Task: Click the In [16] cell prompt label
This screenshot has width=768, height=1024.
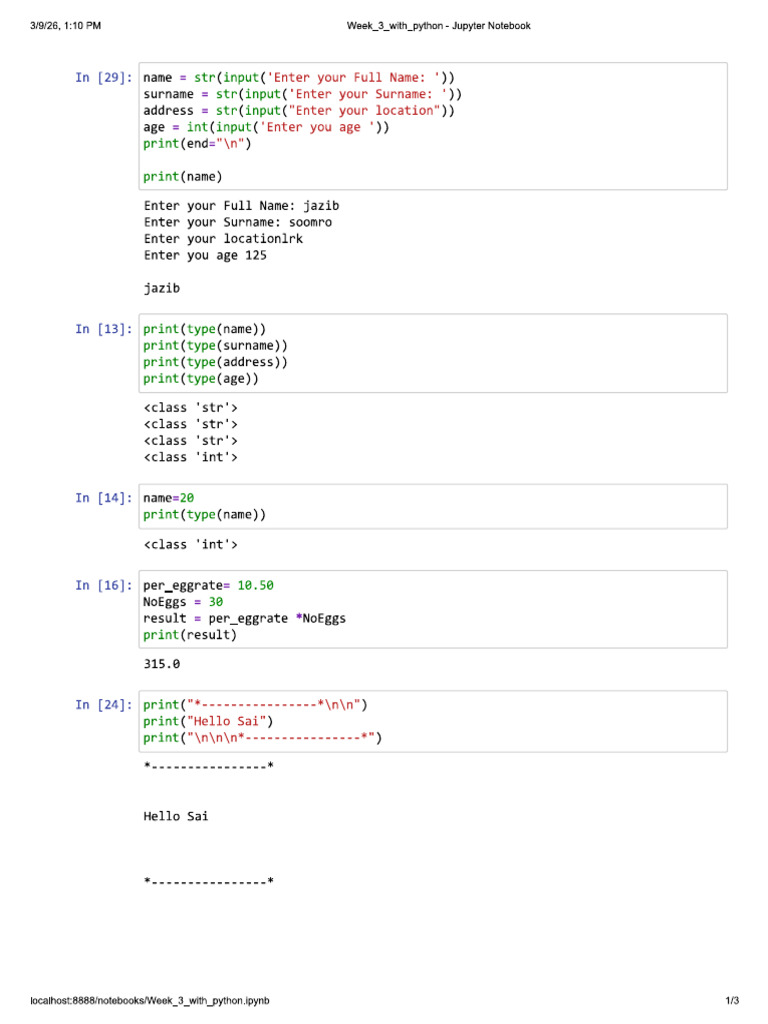Action: (104, 586)
